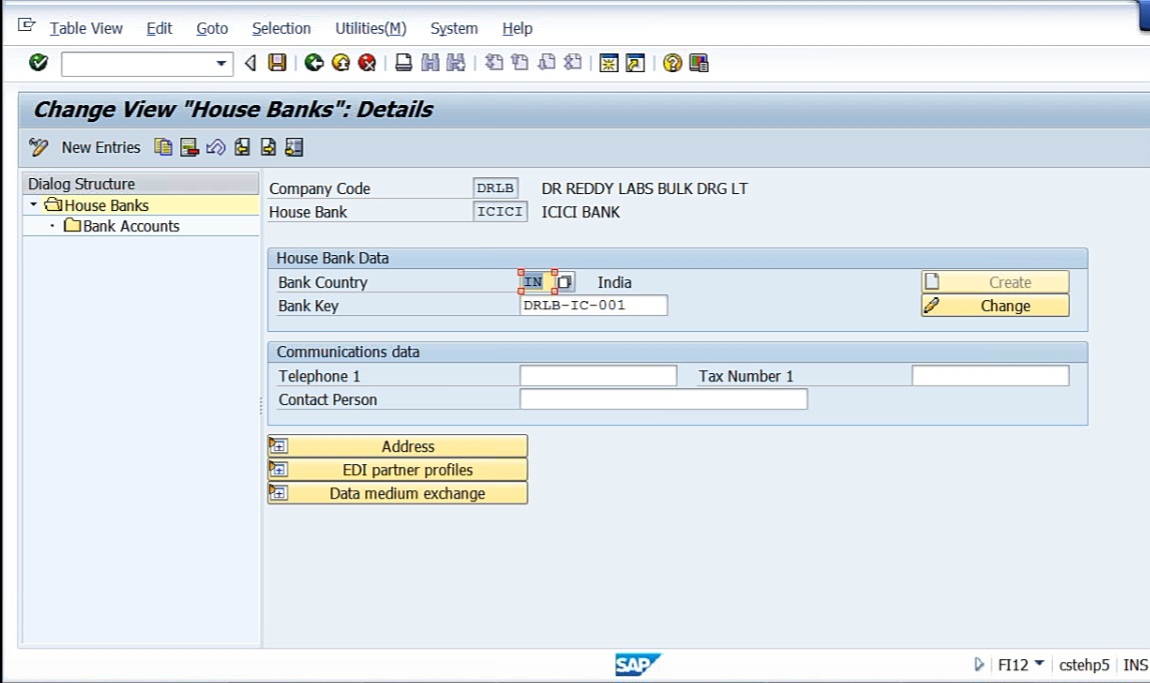Open the Help menu
This screenshot has width=1150, height=683.
(517, 29)
